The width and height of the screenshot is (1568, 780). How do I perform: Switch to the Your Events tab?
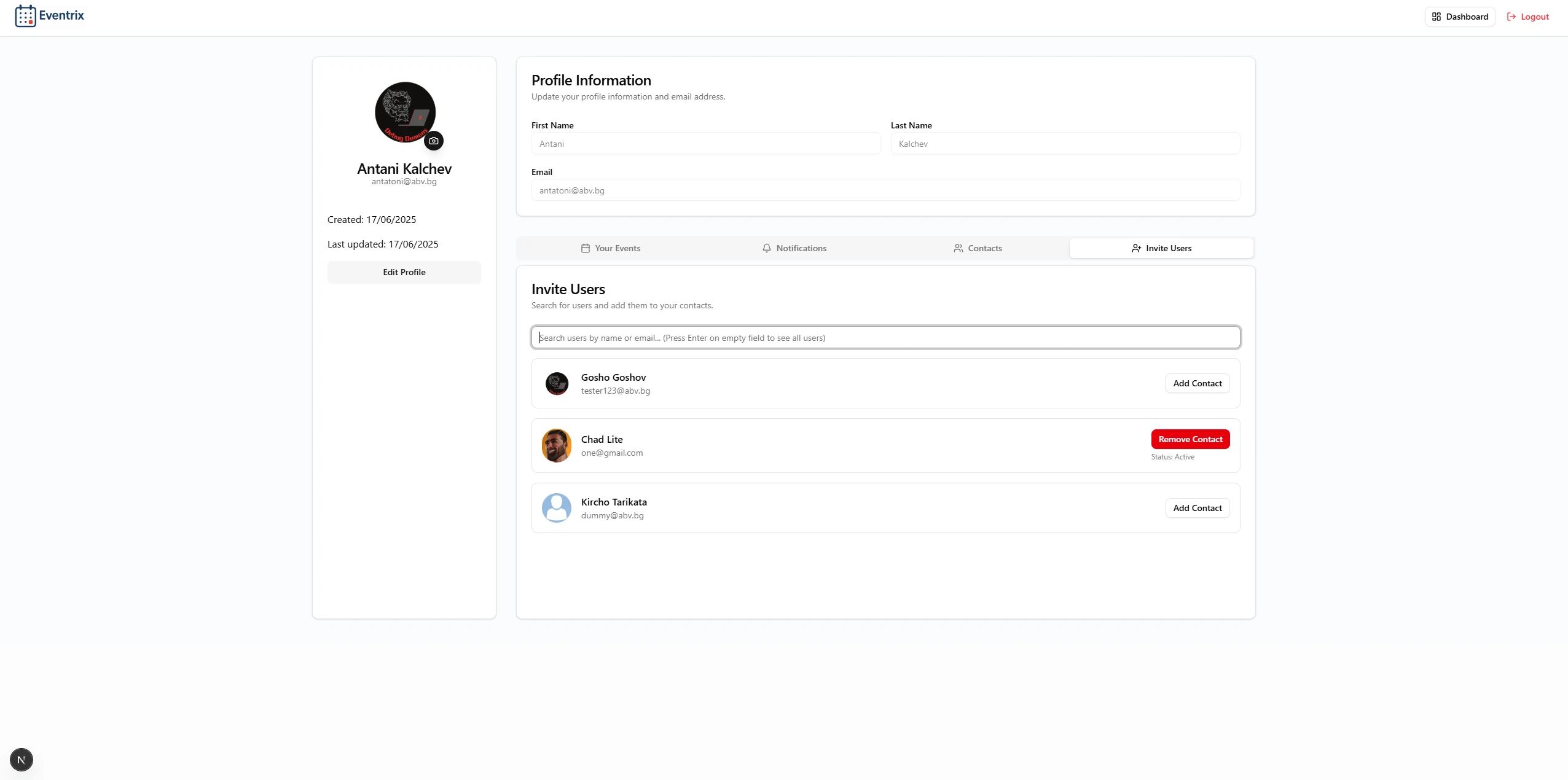pos(610,248)
